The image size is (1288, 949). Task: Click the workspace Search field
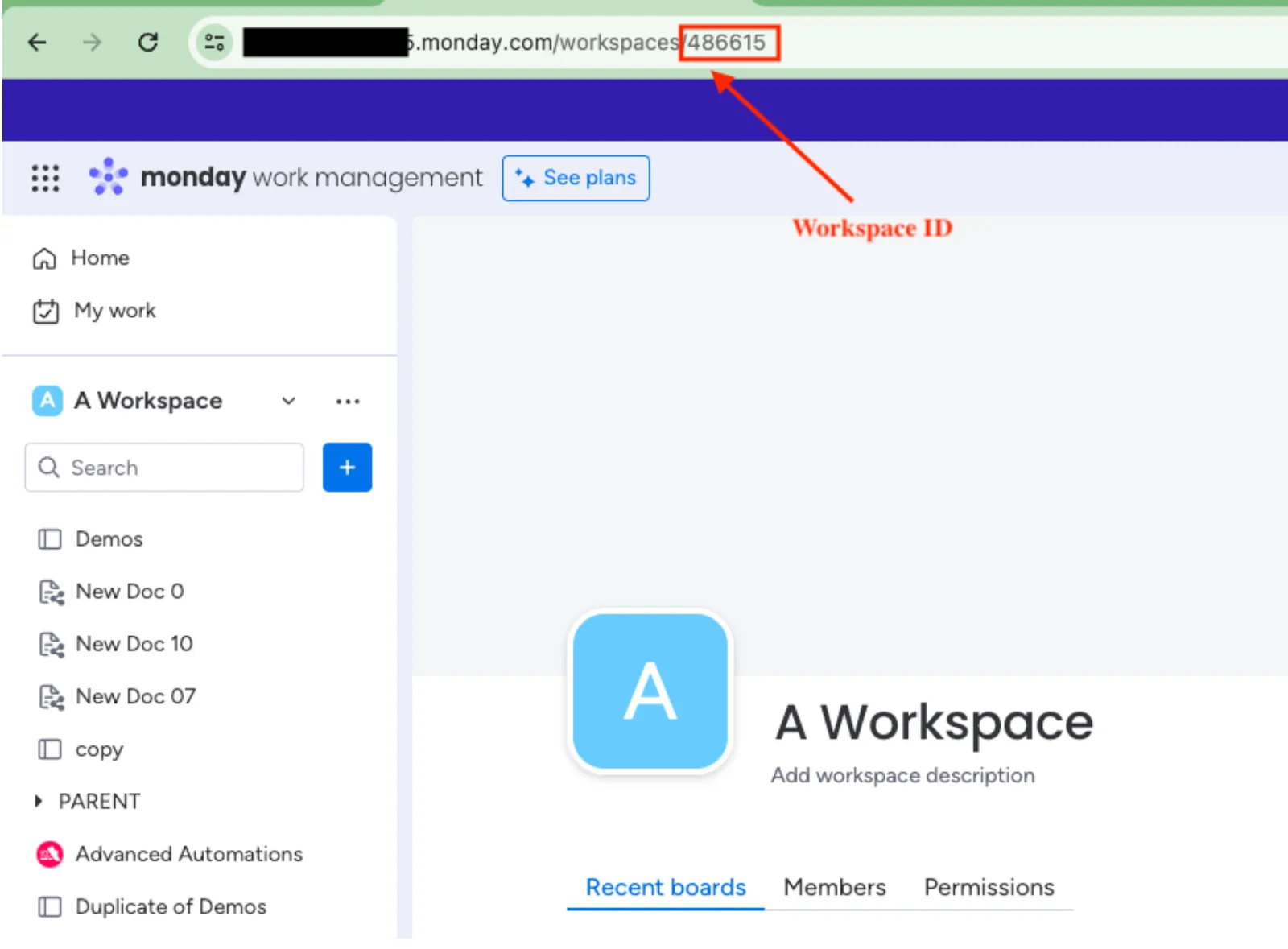tap(164, 467)
